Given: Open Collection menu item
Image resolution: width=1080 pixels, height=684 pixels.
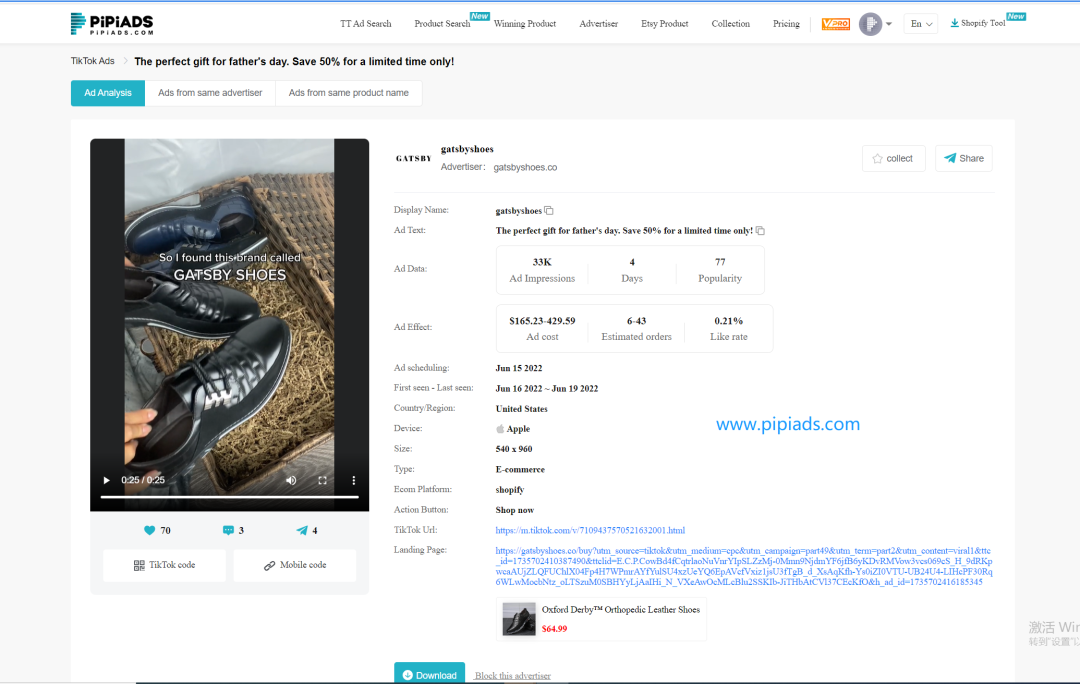Looking at the screenshot, I should pyautogui.click(x=731, y=23).
